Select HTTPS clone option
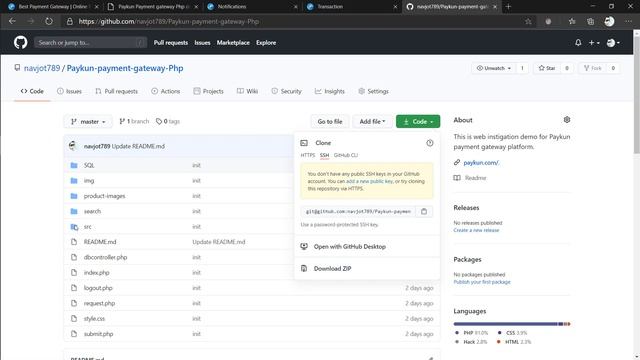This screenshot has width=640, height=360. point(308,155)
